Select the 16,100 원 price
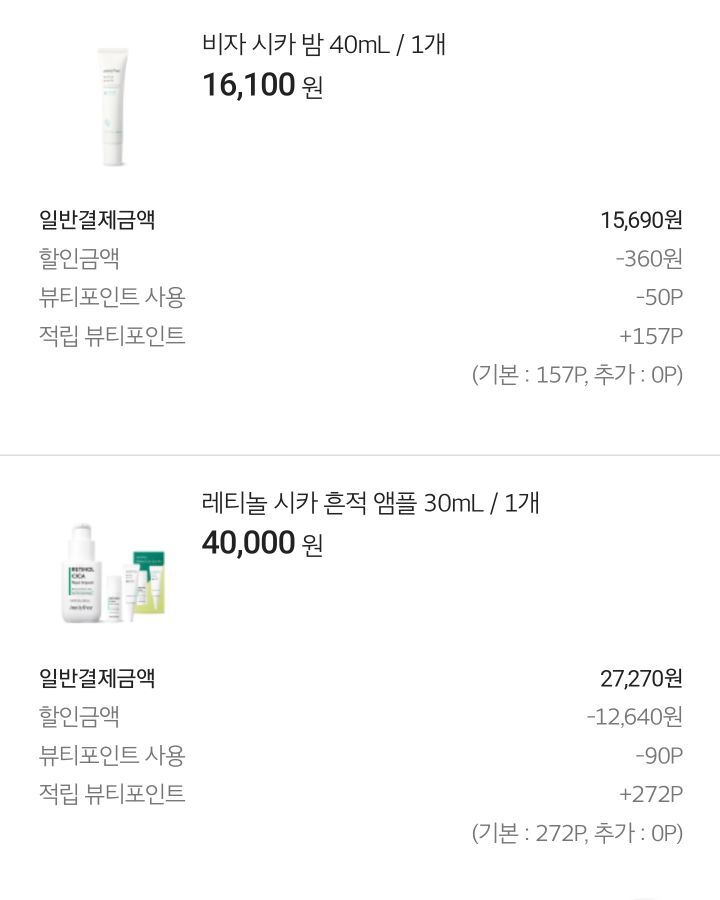This screenshot has height=900, width=720. (262, 86)
